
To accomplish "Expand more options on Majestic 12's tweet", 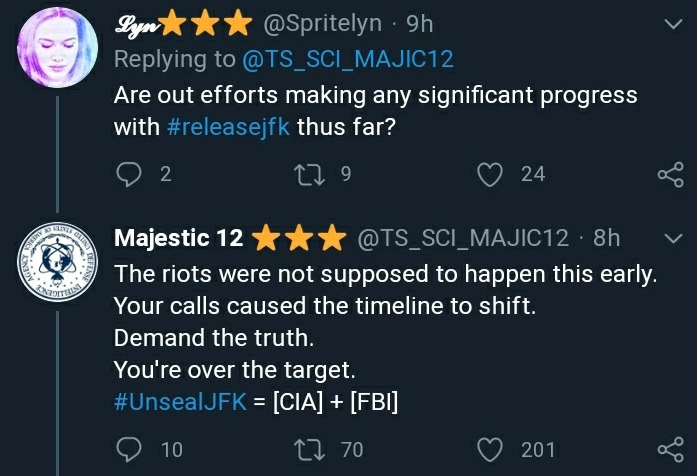I will [x=670, y=238].
